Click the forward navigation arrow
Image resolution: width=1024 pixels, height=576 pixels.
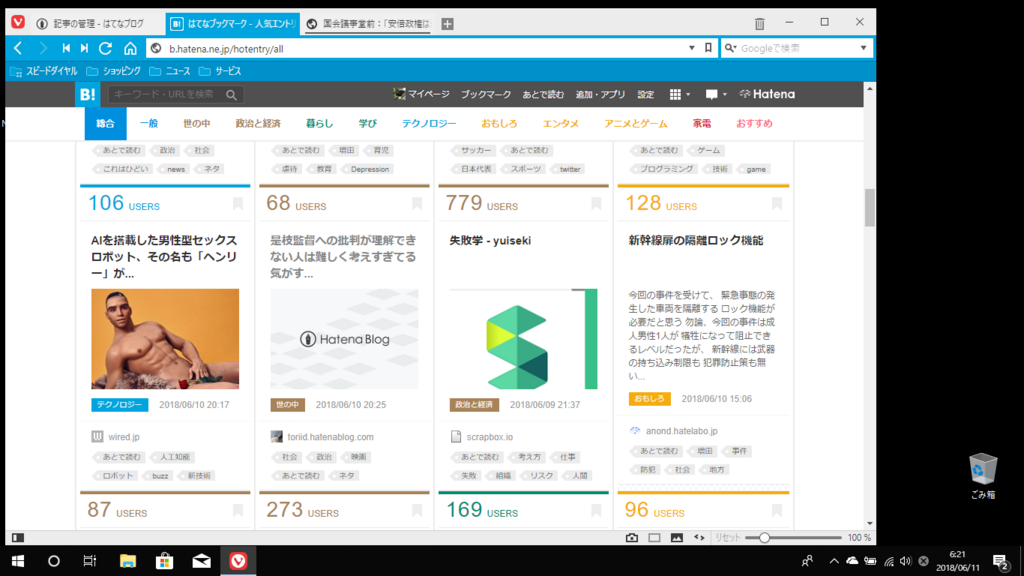[x=43, y=48]
